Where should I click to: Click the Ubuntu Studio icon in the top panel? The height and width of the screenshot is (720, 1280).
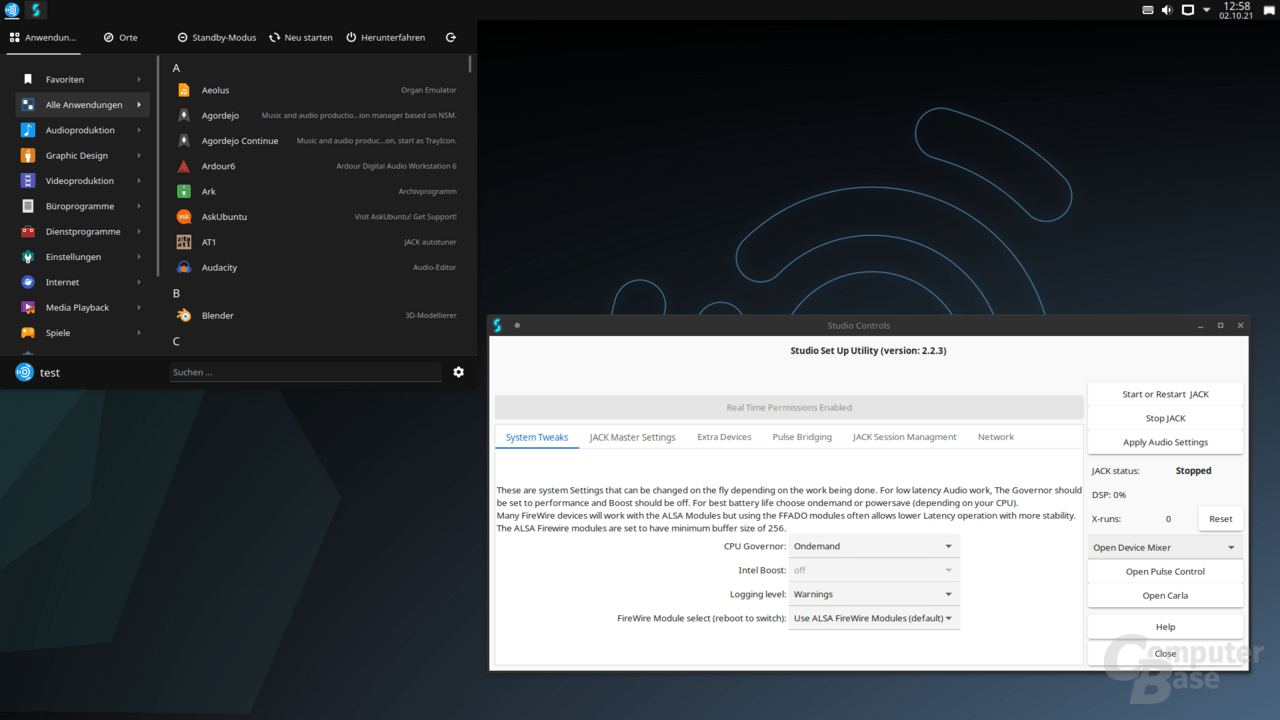[x=11, y=11]
